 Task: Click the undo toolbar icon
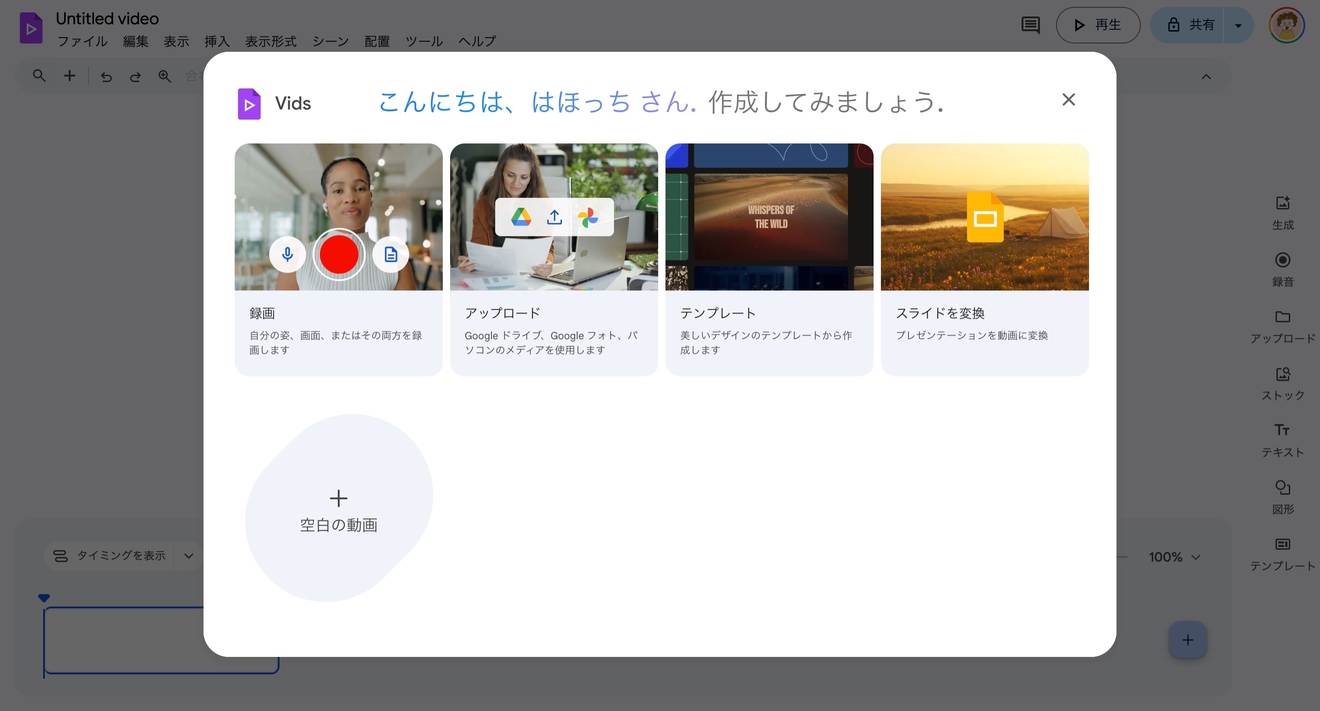(106, 76)
